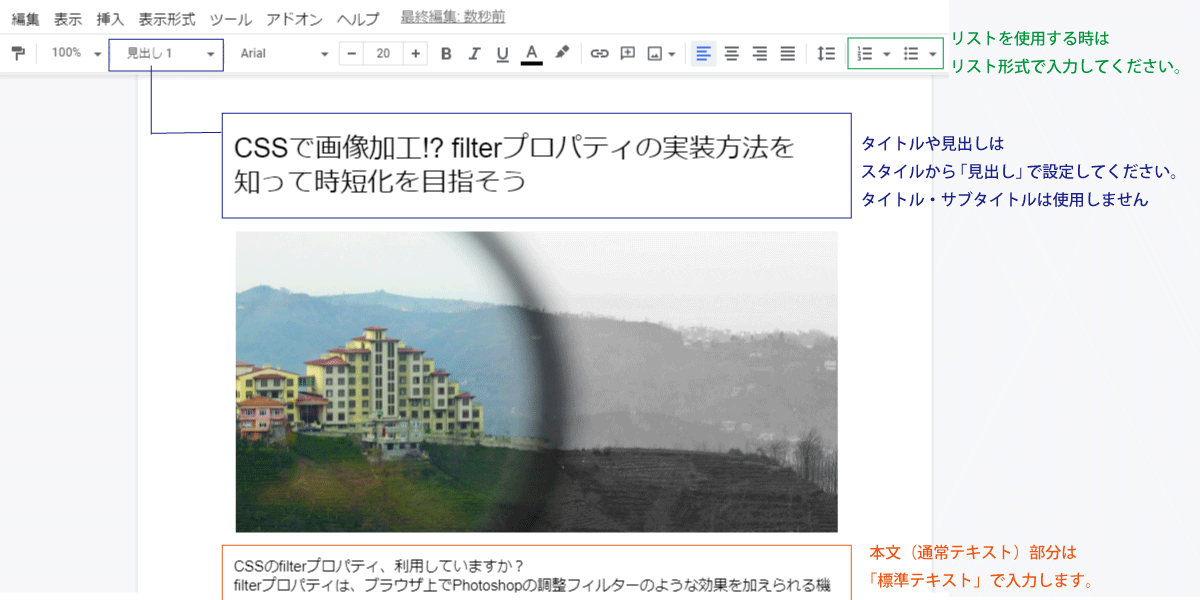The height and width of the screenshot is (600, 1200).
Task: Click the landscape filter image in document
Action: tap(536, 382)
